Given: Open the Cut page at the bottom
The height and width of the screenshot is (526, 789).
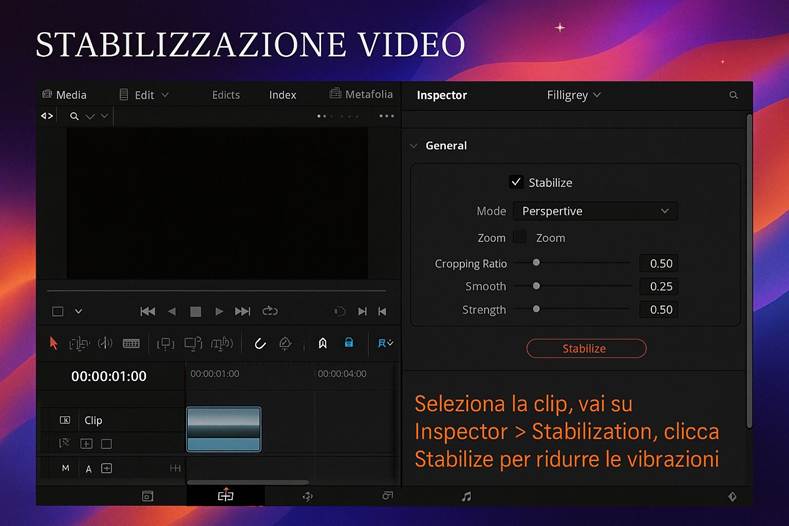Looking at the screenshot, I should (147, 496).
